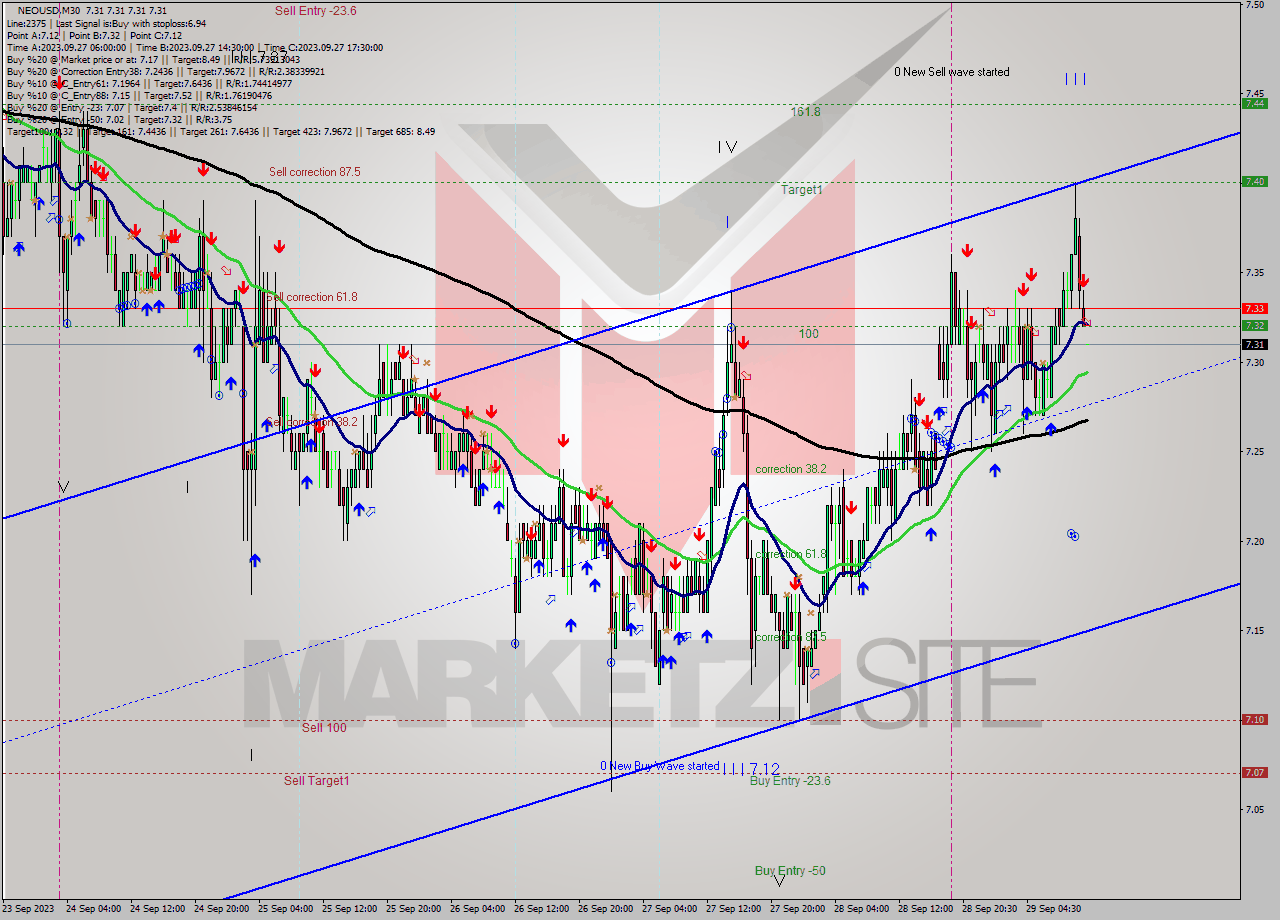Select '26 Sep 12:00' on time axis
Image resolution: width=1280 pixels, height=920 pixels.
point(541,909)
